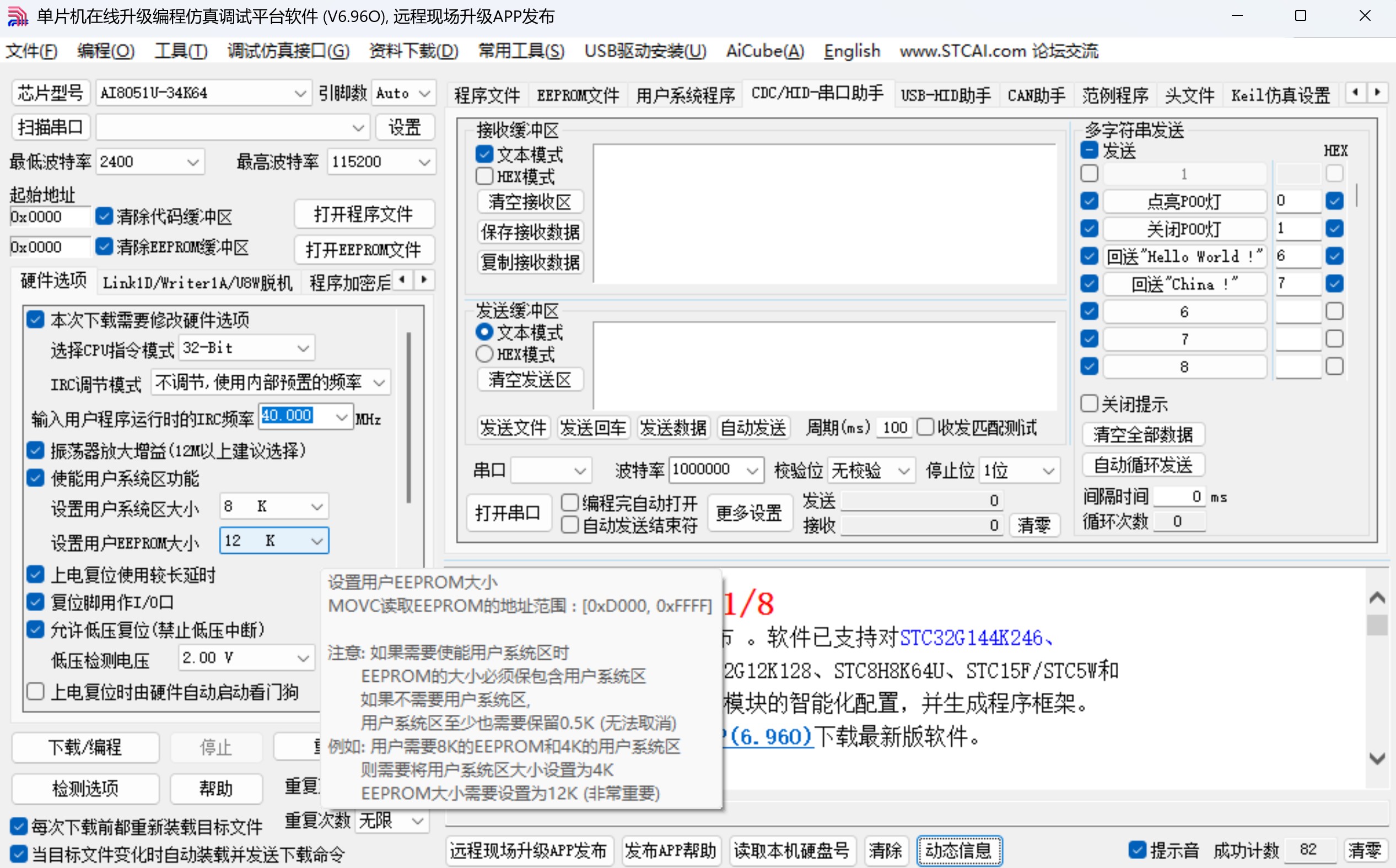Collapse the 发送 multi-string list via minus icon
Viewport: 1396px width, 868px height.
1088,151
